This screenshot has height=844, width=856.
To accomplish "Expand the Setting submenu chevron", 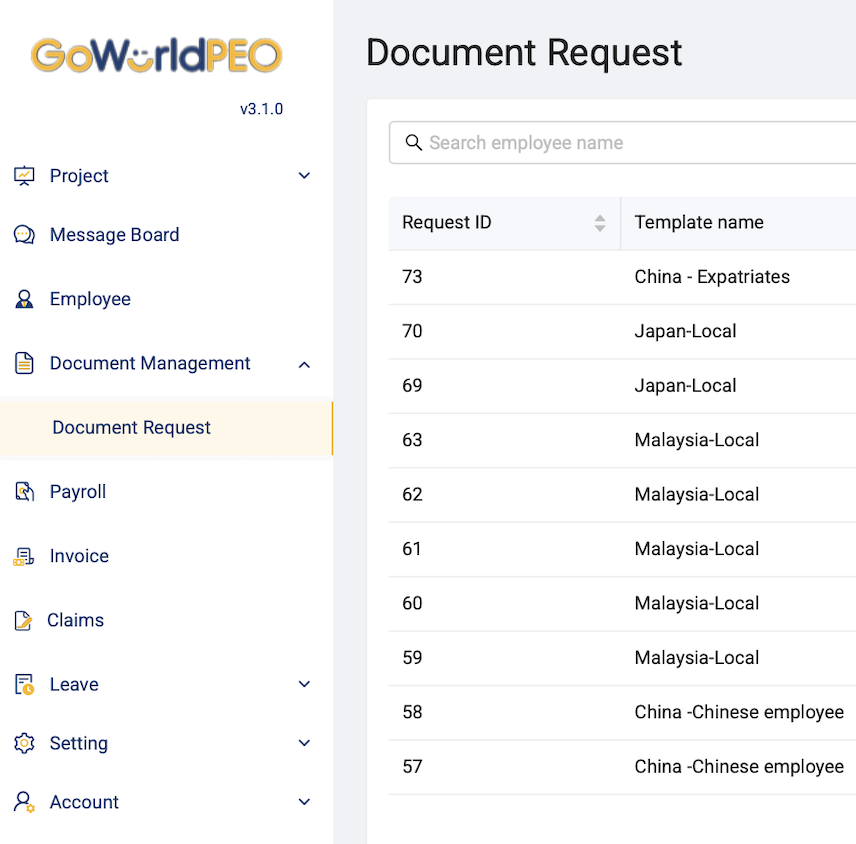I will coord(305,743).
